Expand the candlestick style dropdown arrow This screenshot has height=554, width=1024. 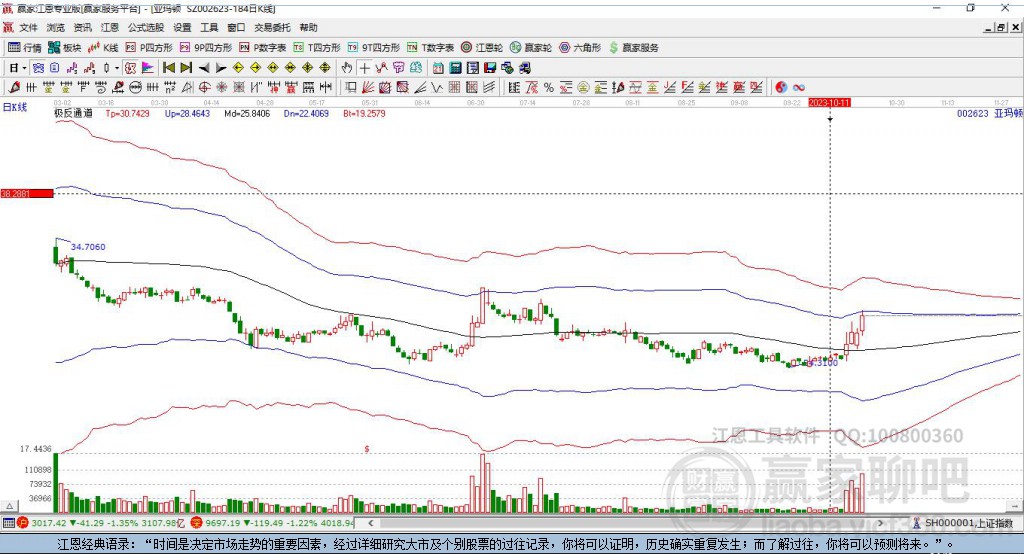coord(117,68)
